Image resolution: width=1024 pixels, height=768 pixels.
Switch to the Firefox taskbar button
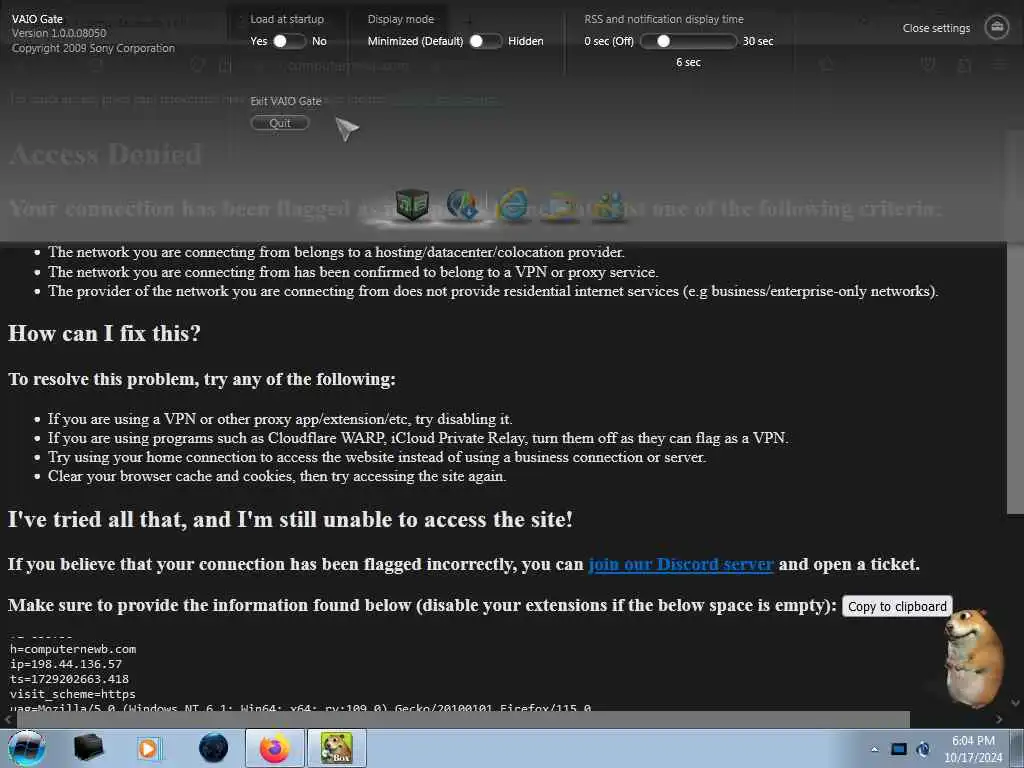tap(275, 748)
